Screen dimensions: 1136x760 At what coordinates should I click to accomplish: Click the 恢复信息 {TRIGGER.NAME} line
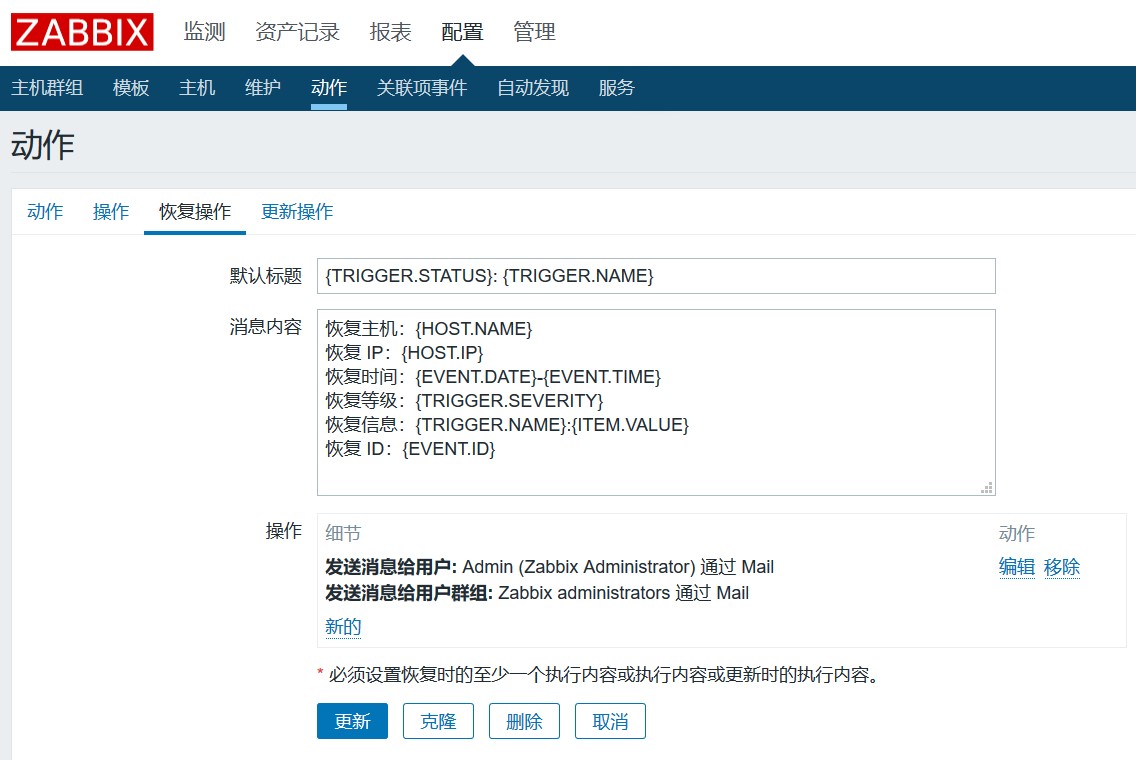507,425
